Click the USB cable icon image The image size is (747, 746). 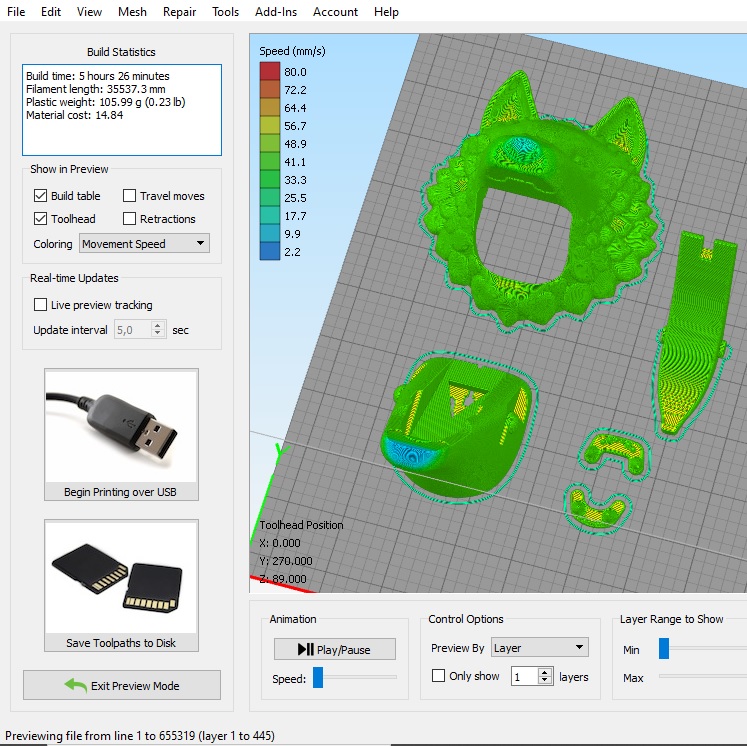(x=121, y=426)
